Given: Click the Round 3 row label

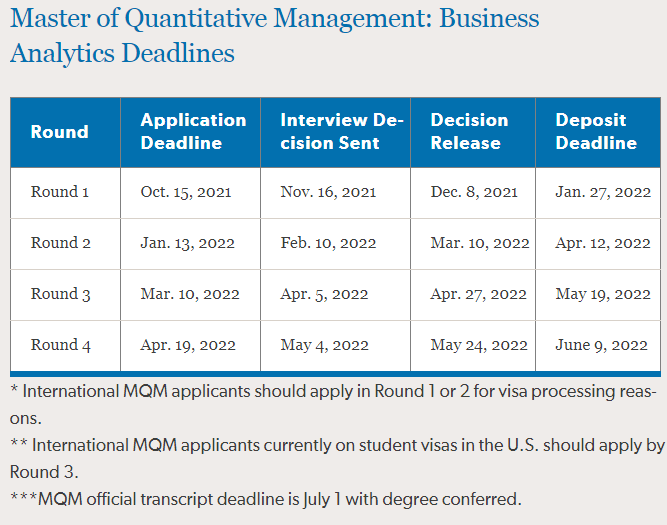Looking at the screenshot, I should coord(60,294).
